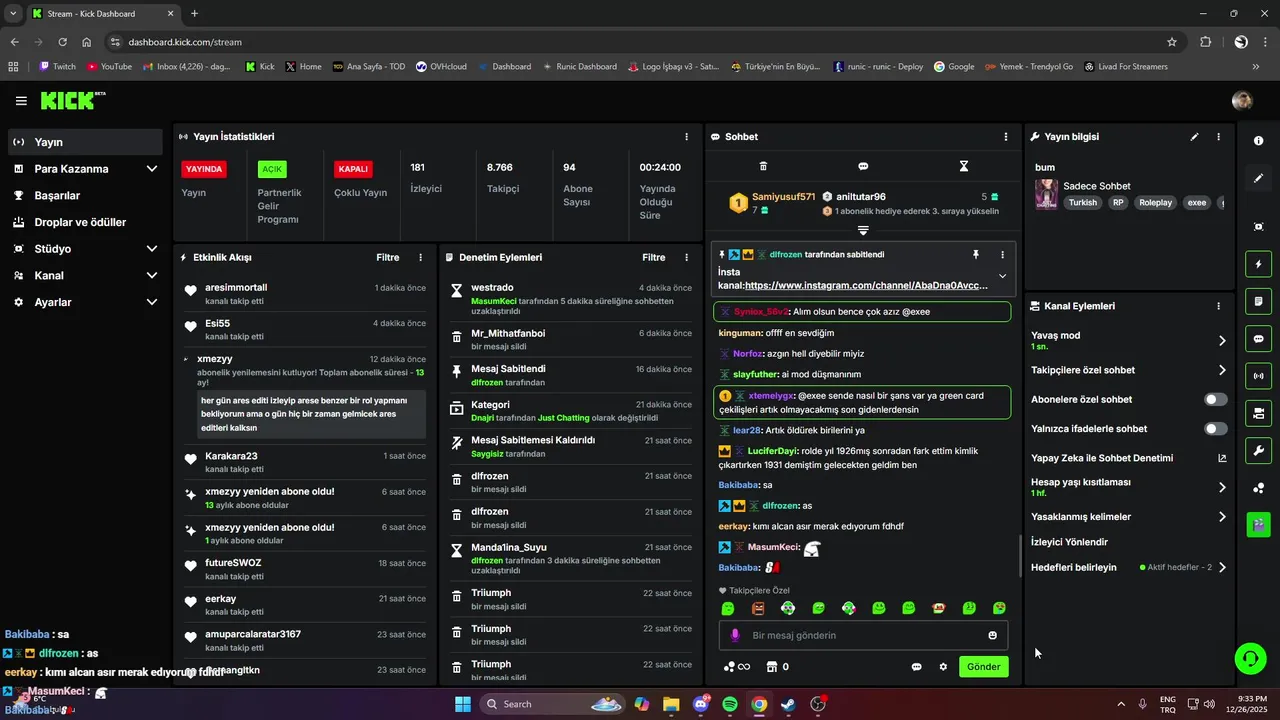Image resolution: width=1280 pixels, height=720 pixels.
Task: Open pinned message three-dot menu
Action: pyautogui.click(x=1003, y=255)
